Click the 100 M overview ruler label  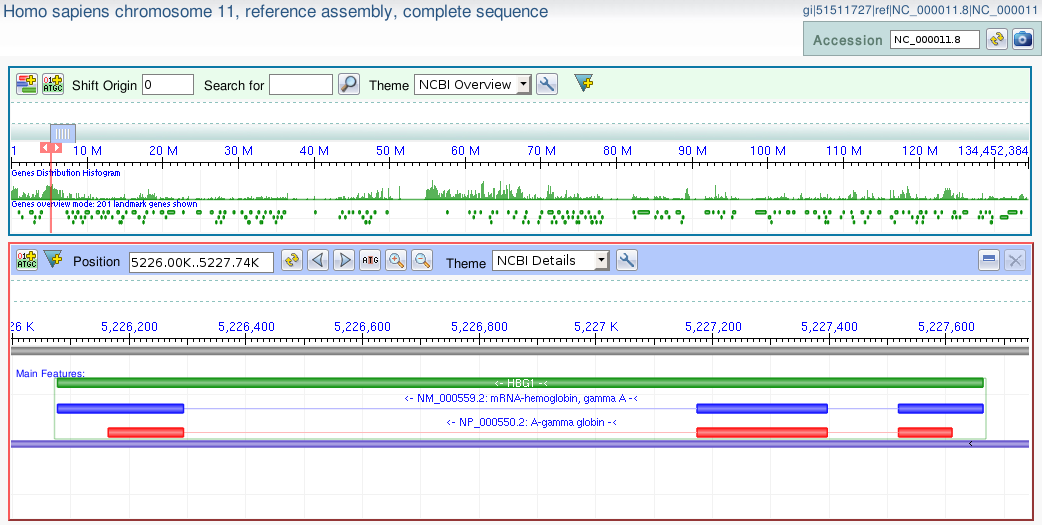point(768,151)
